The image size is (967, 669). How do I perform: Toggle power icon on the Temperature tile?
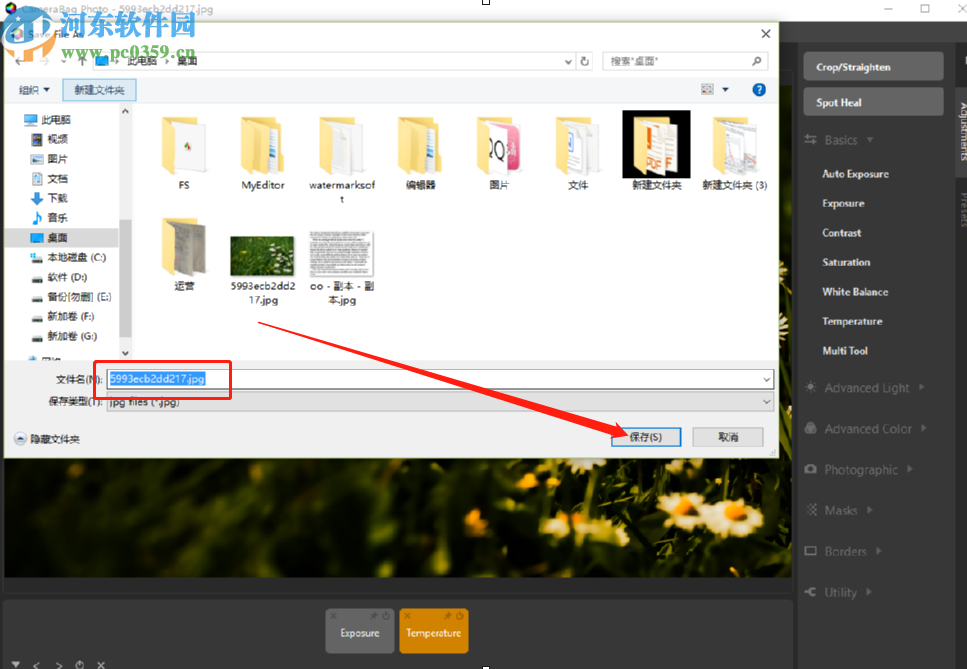click(460, 615)
